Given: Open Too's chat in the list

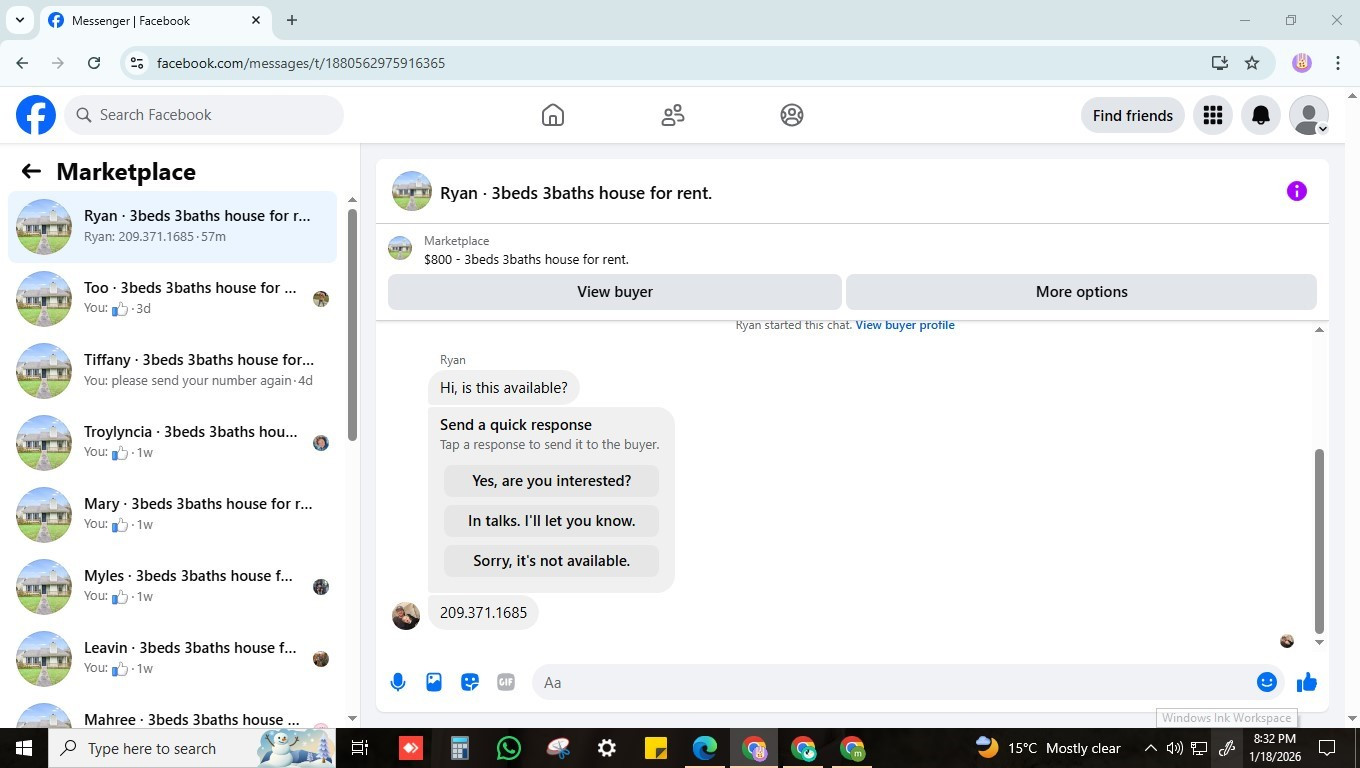Looking at the screenshot, I should click(173, 299).
